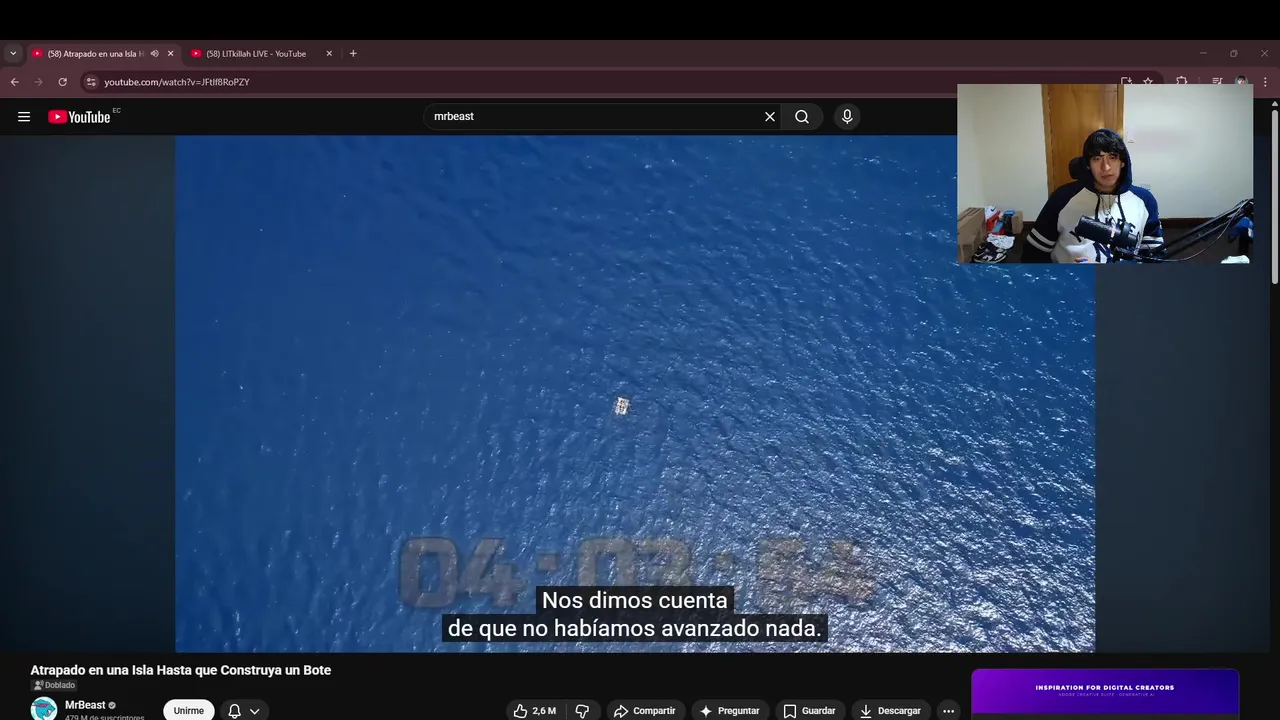Open site information icon in address bar

point(91,82)
